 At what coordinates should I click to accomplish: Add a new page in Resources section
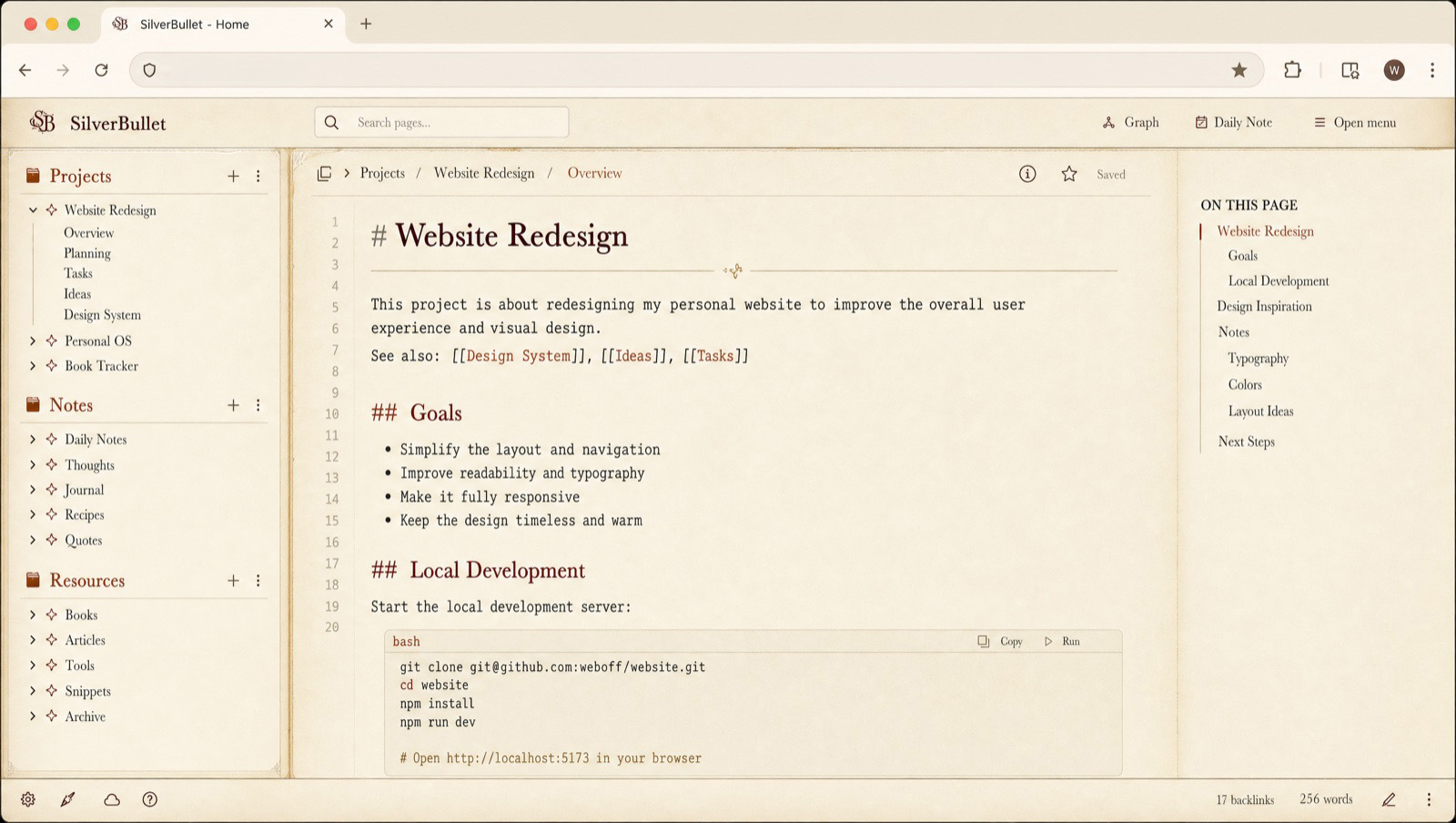click(233, 581)
